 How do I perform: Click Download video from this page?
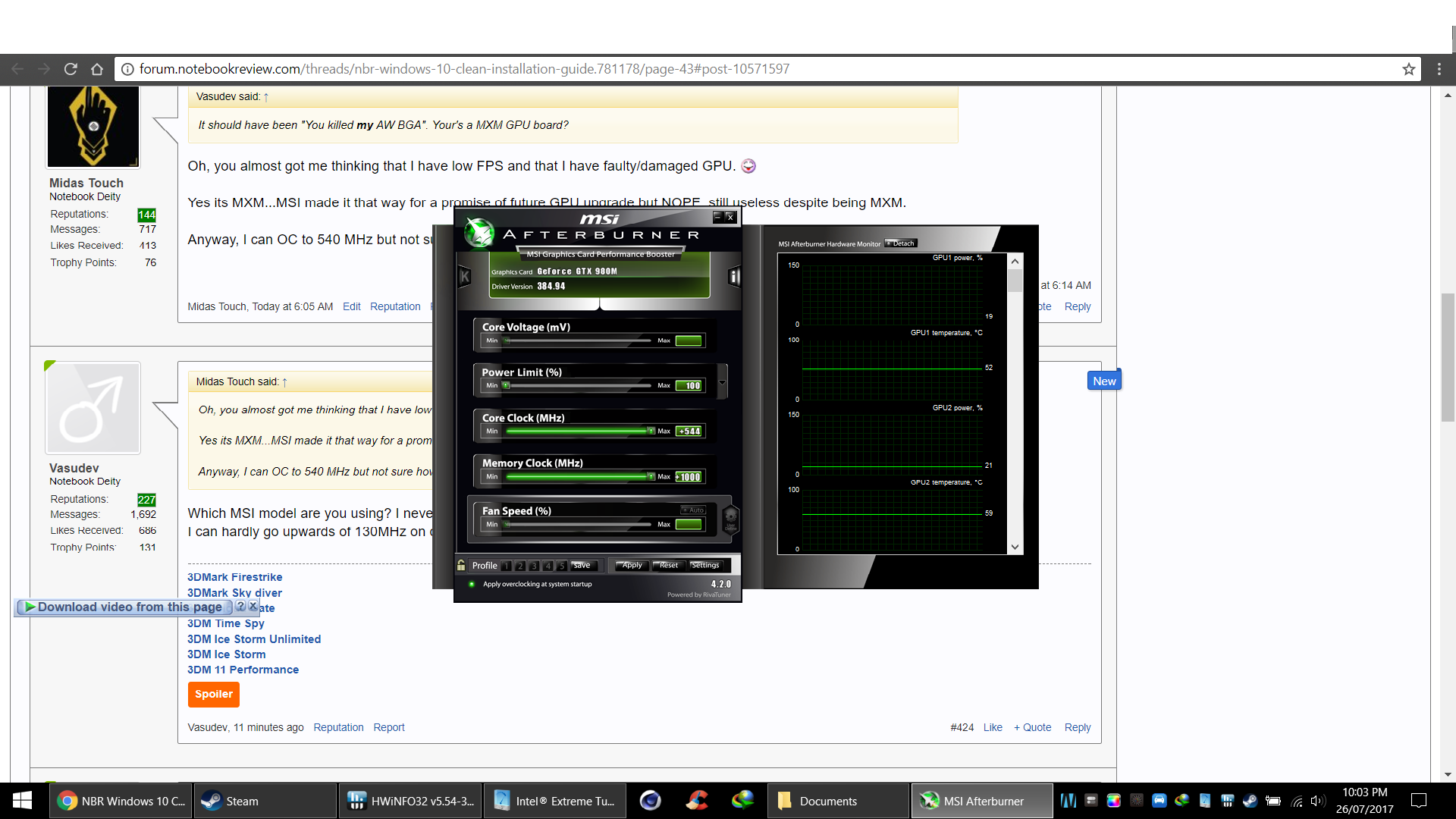(x=124, y=607)
